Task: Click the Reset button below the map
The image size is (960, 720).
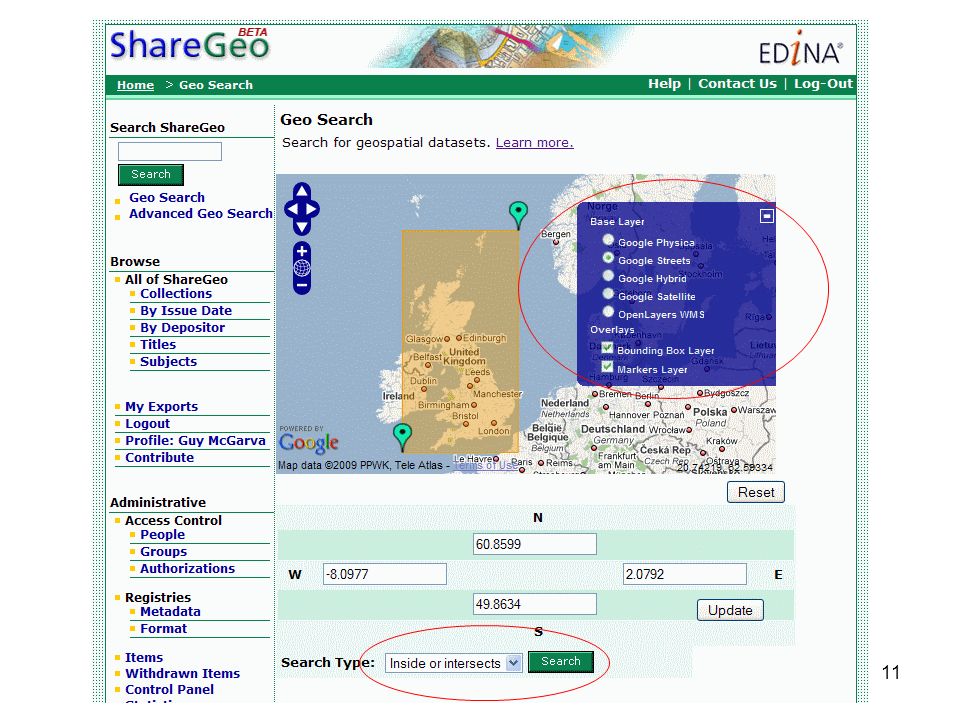Action: tap(756, 492)
